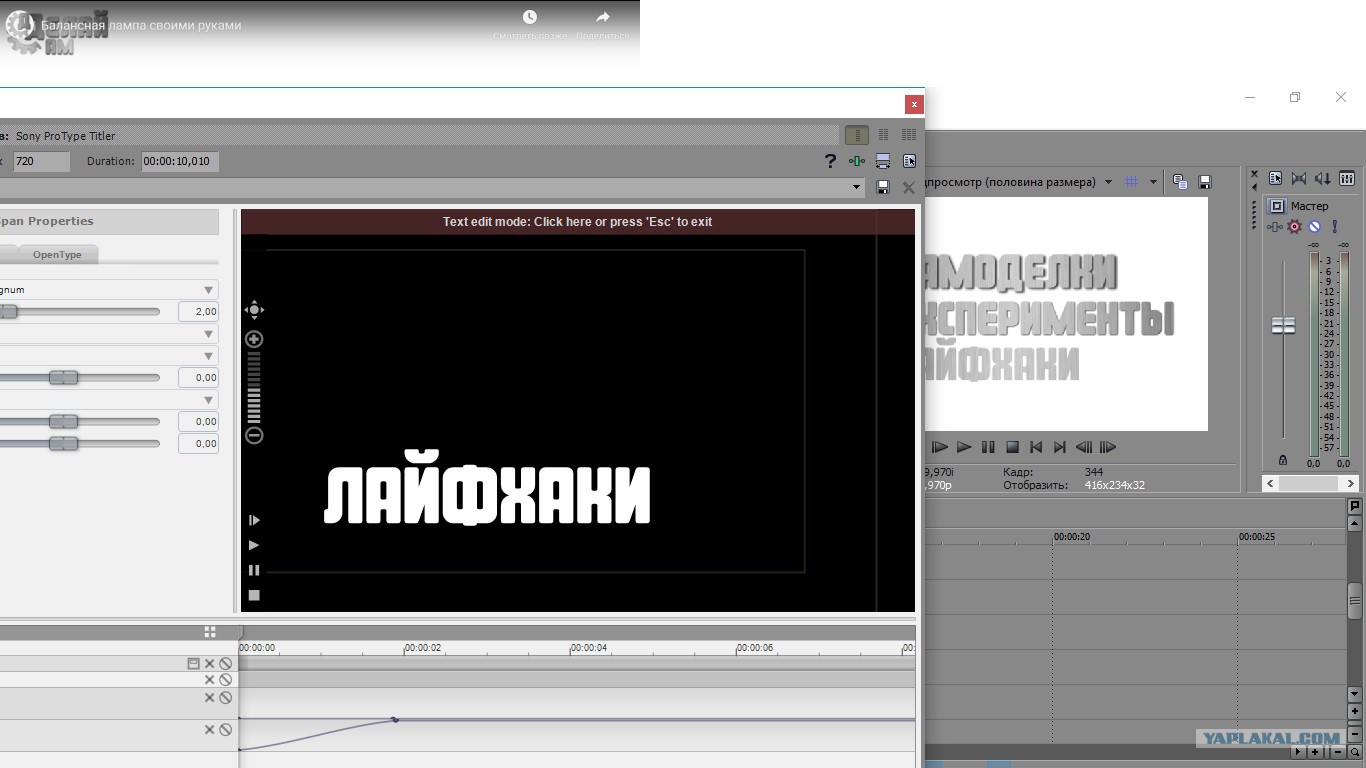Click Master automation settings gear icon
Image resolution: width=1366 pixels, height=768 pixels.
tap(1295, 227)
